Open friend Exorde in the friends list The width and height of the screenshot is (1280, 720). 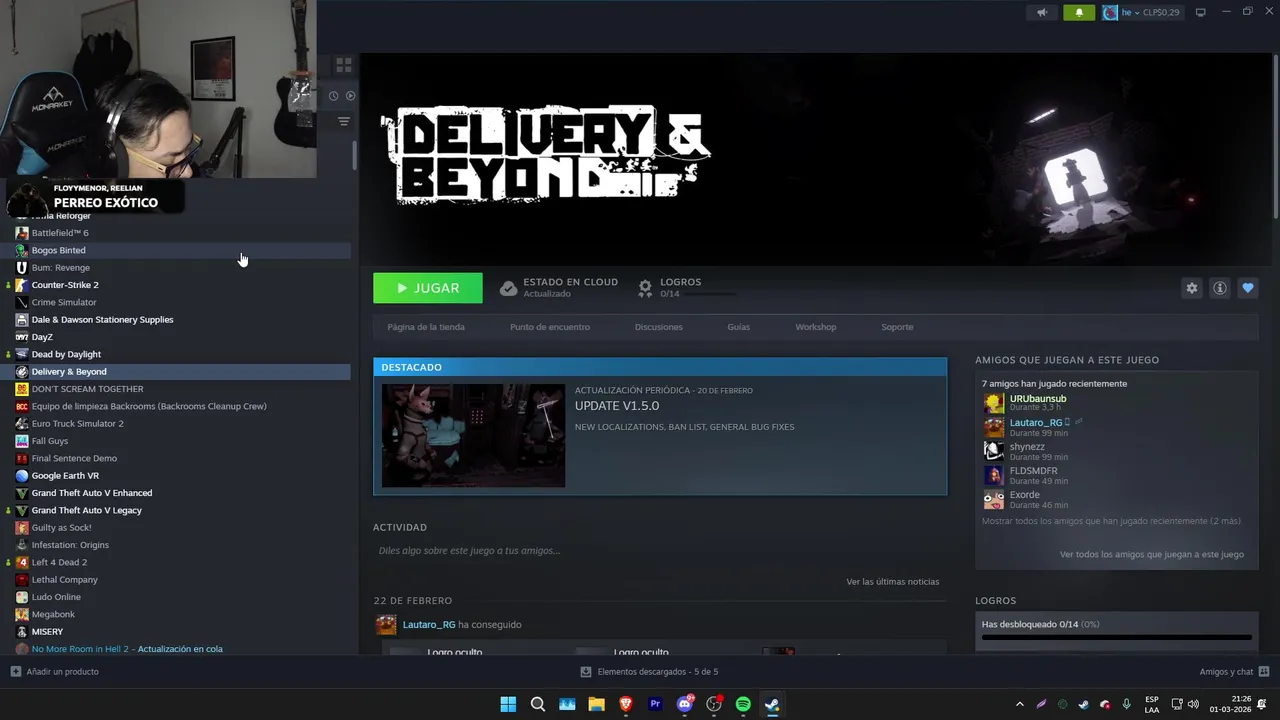click(1025, 495)
